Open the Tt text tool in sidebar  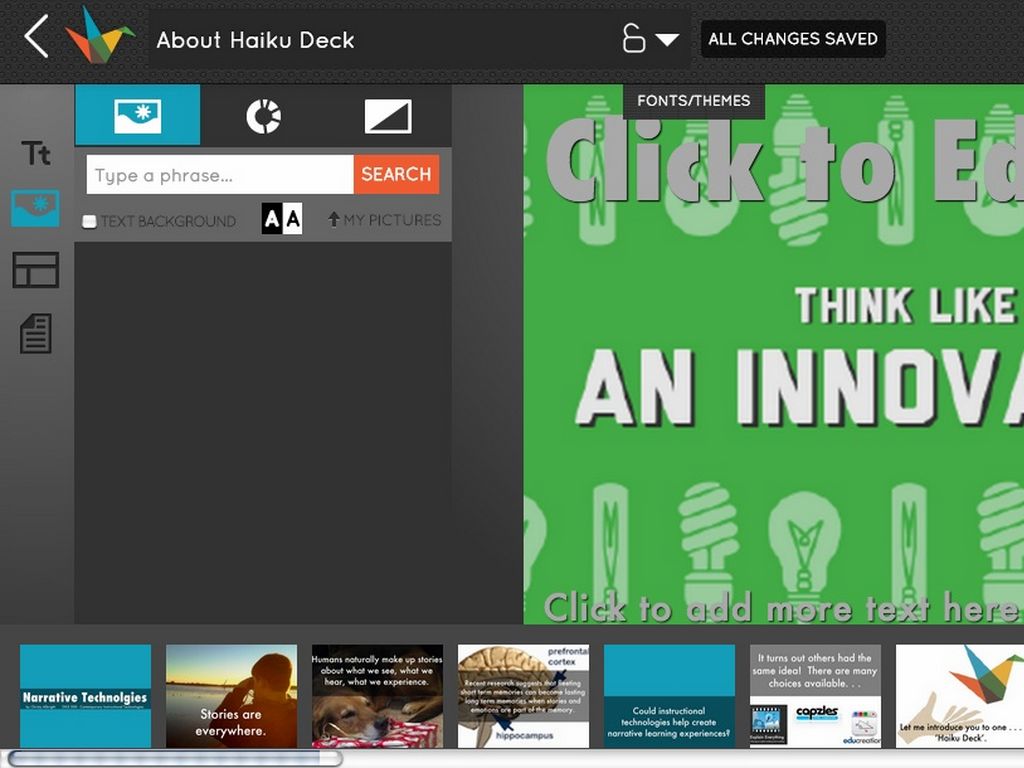click(x=35, y=153)
